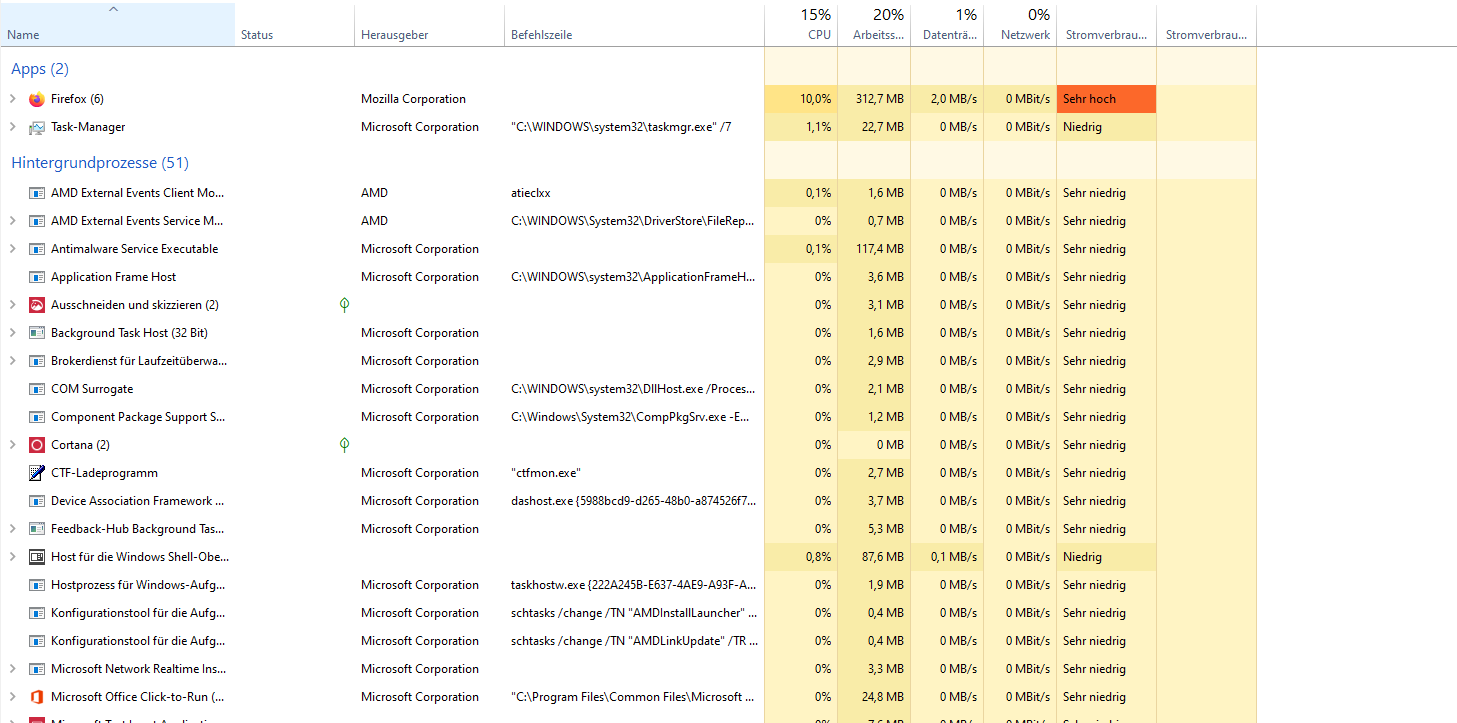Click the Hostprozess für Windows-Aufgaben icon
This screenshot has height=723, width=1457.
click(x=37, y=585)
